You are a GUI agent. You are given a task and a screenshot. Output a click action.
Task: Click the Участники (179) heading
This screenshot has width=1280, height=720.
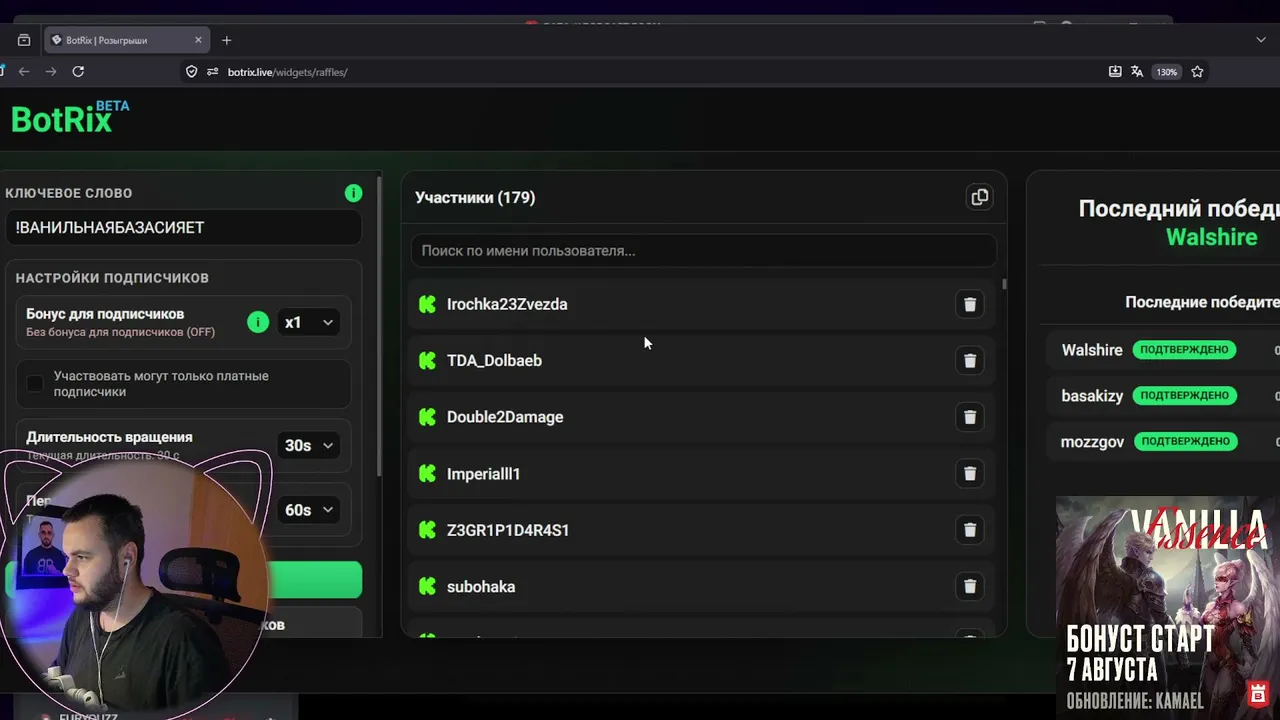click(x=475, y=197)
